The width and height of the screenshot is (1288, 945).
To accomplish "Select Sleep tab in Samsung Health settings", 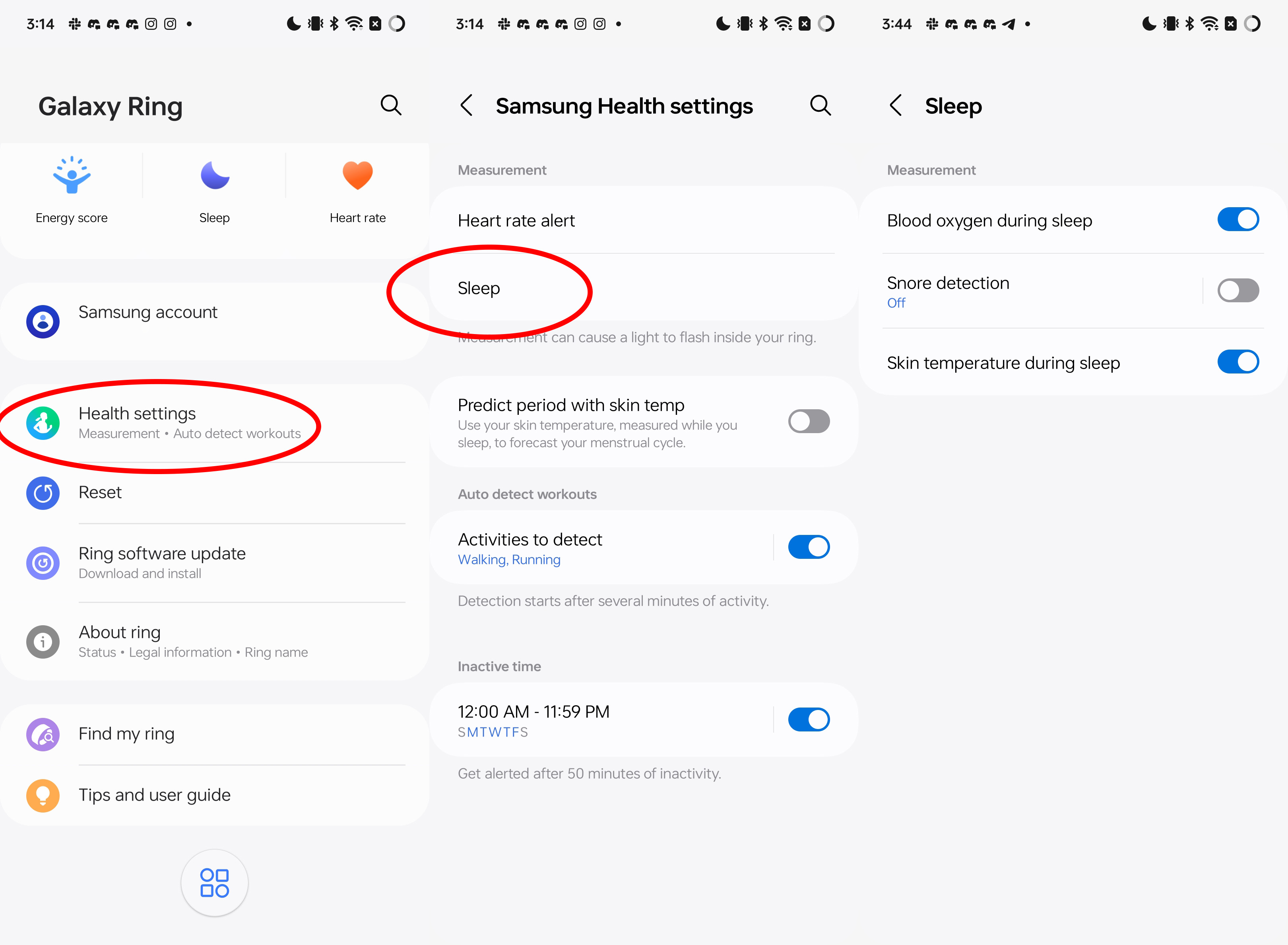I will tap(480, 288).
